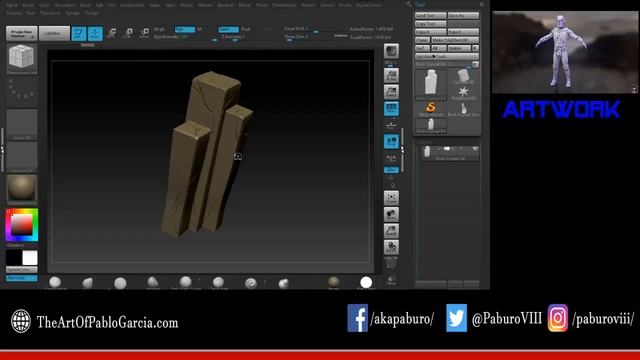Image resolution: width=640 pixels, height=360 pixels.
Task: Open the stroke type dots thumbnail
Action: [22, 91]
